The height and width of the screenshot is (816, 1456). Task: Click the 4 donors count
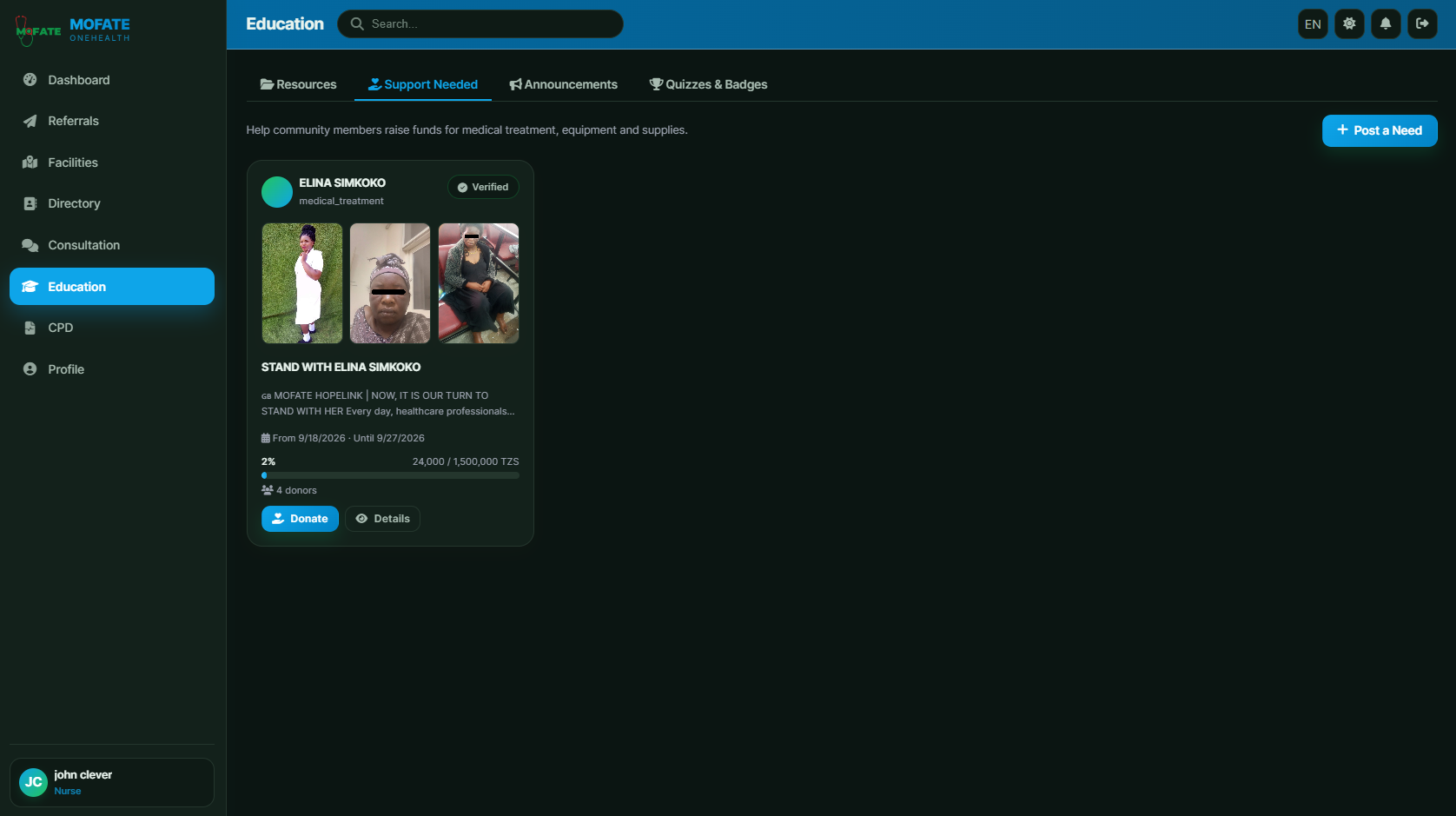[x=289, y=490]
